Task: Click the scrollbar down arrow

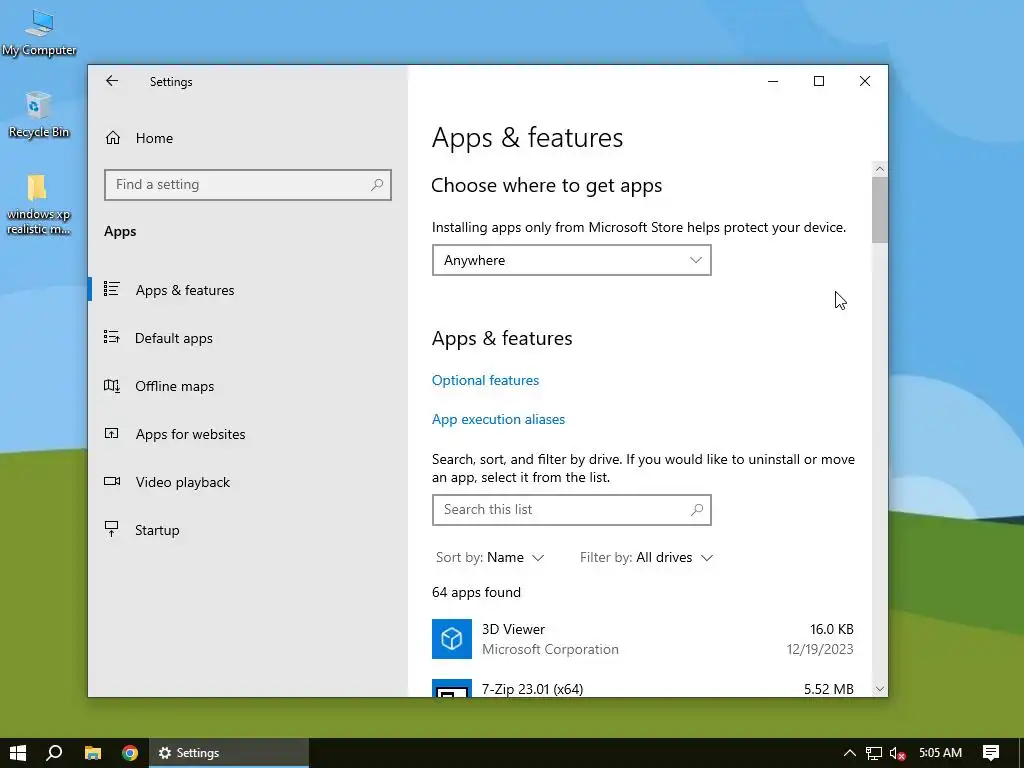Action: pyautogui.click(x=880, y=689)
